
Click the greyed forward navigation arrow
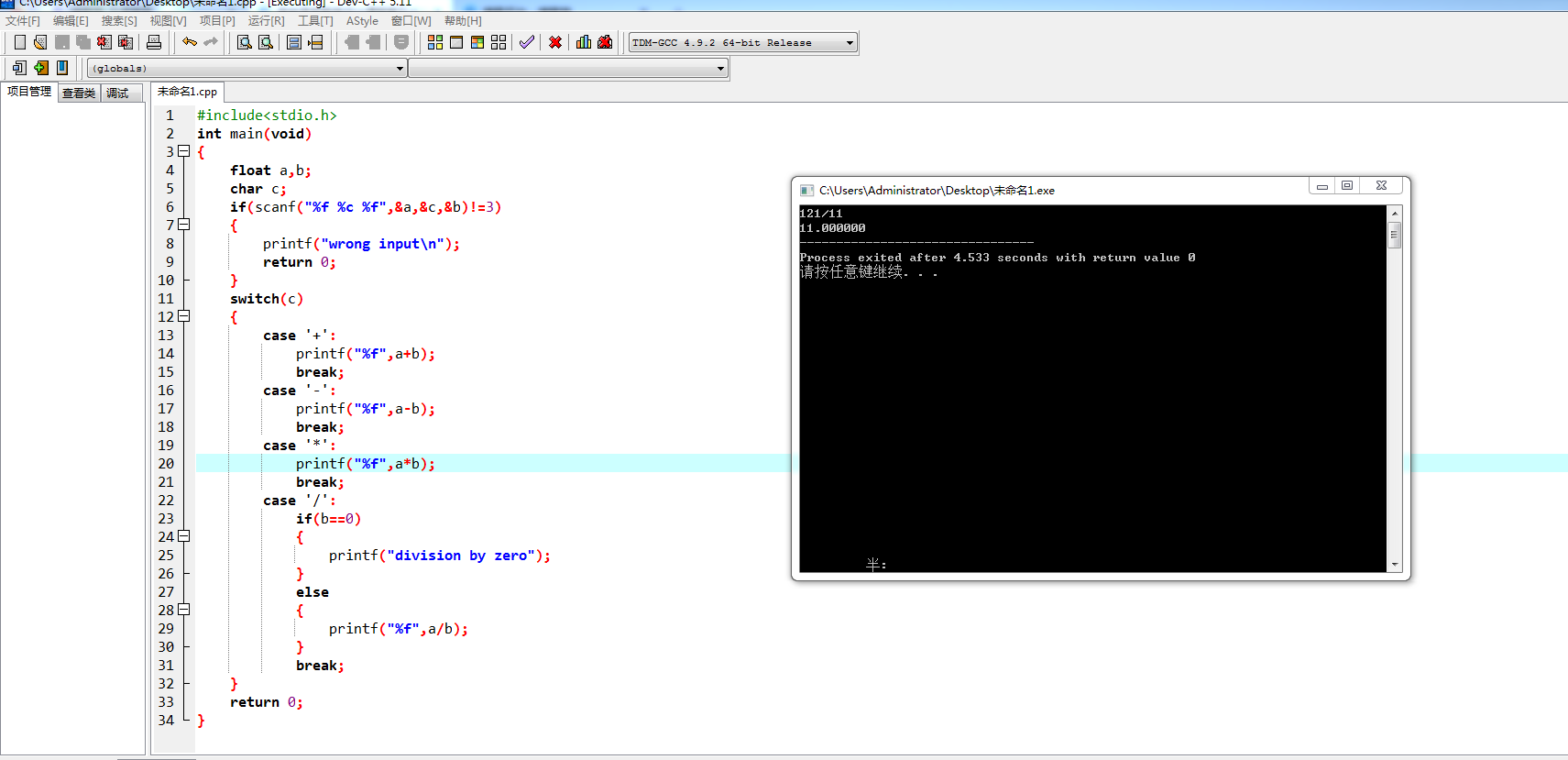click(373, 42)
